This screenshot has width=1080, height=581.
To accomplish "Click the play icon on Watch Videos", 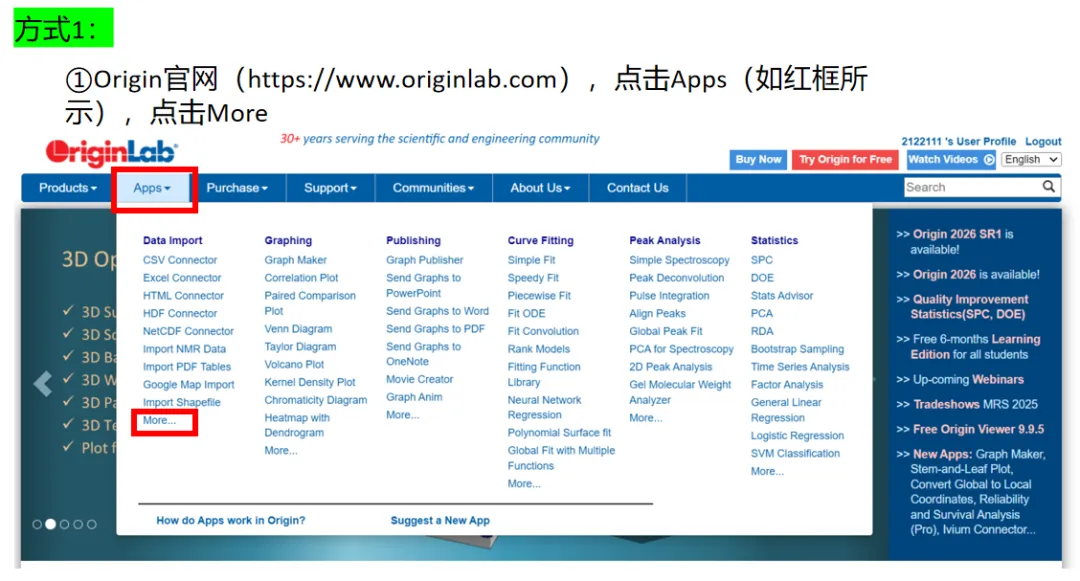I will tap(989, 160).
